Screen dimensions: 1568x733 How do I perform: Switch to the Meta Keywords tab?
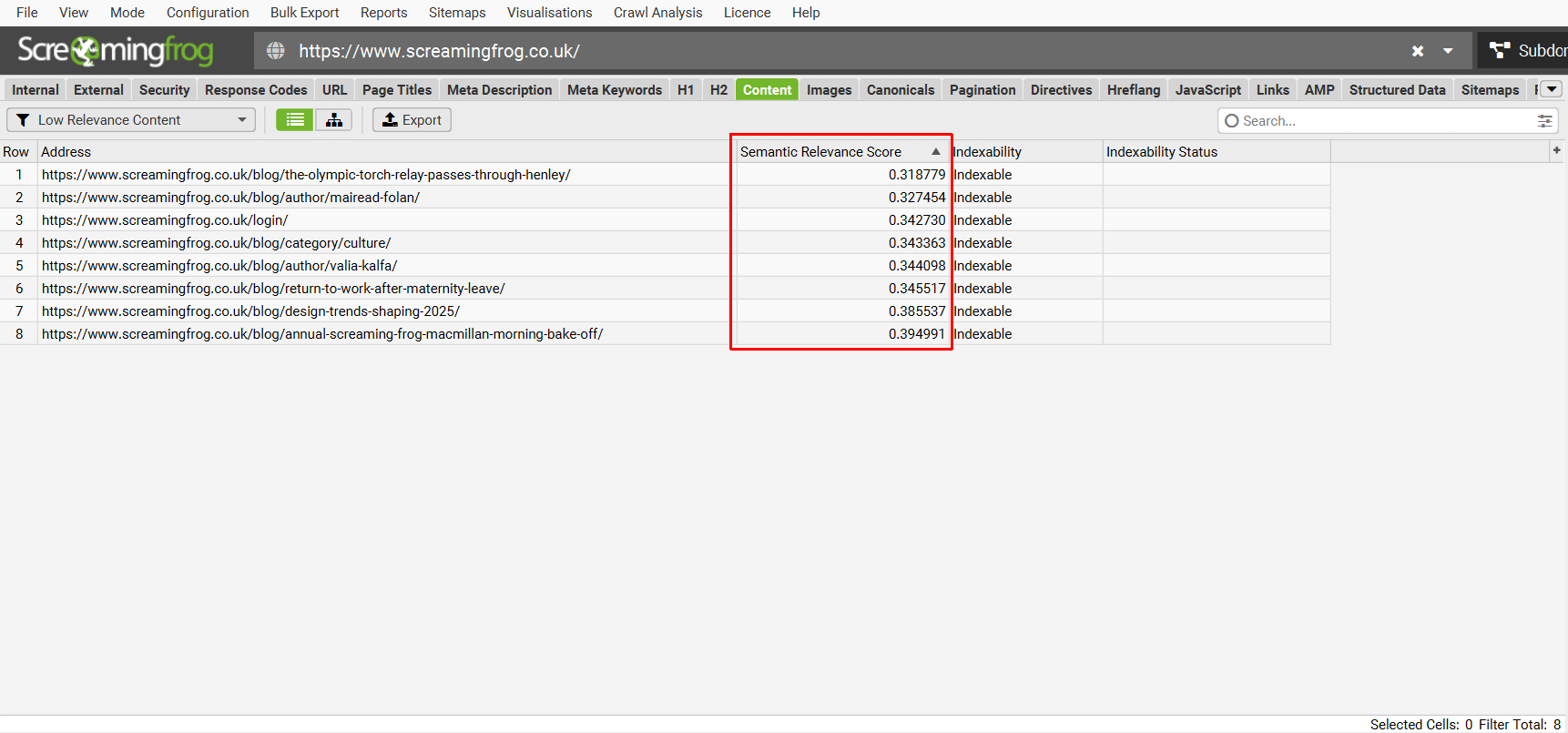615,89
